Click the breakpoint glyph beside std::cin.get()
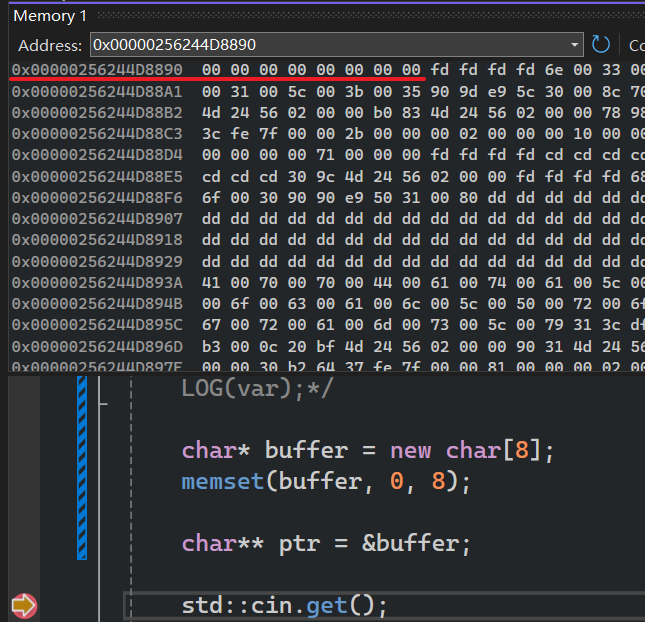 tap(23, 605)
